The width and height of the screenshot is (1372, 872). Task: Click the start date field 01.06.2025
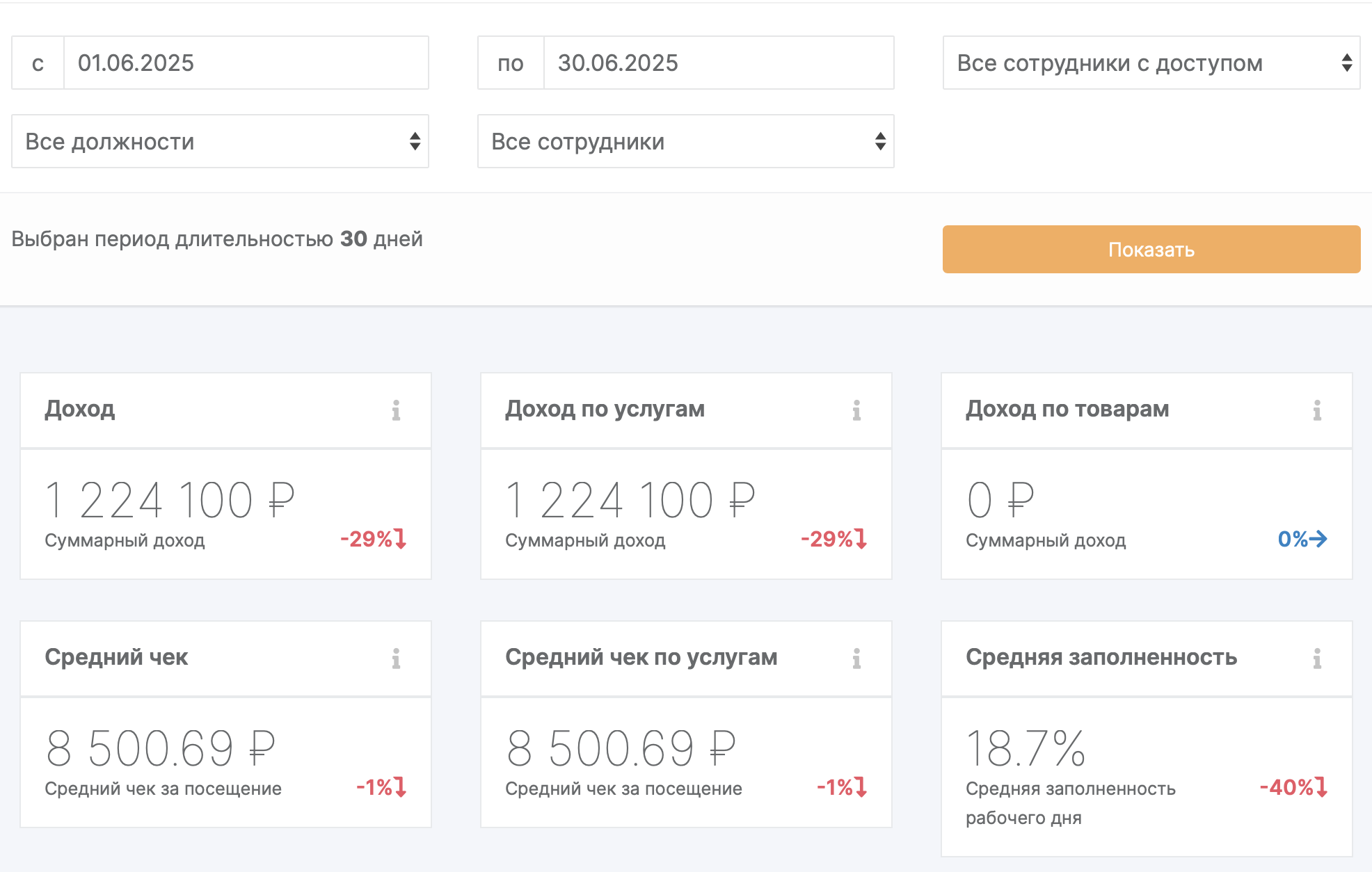[246, 63]
